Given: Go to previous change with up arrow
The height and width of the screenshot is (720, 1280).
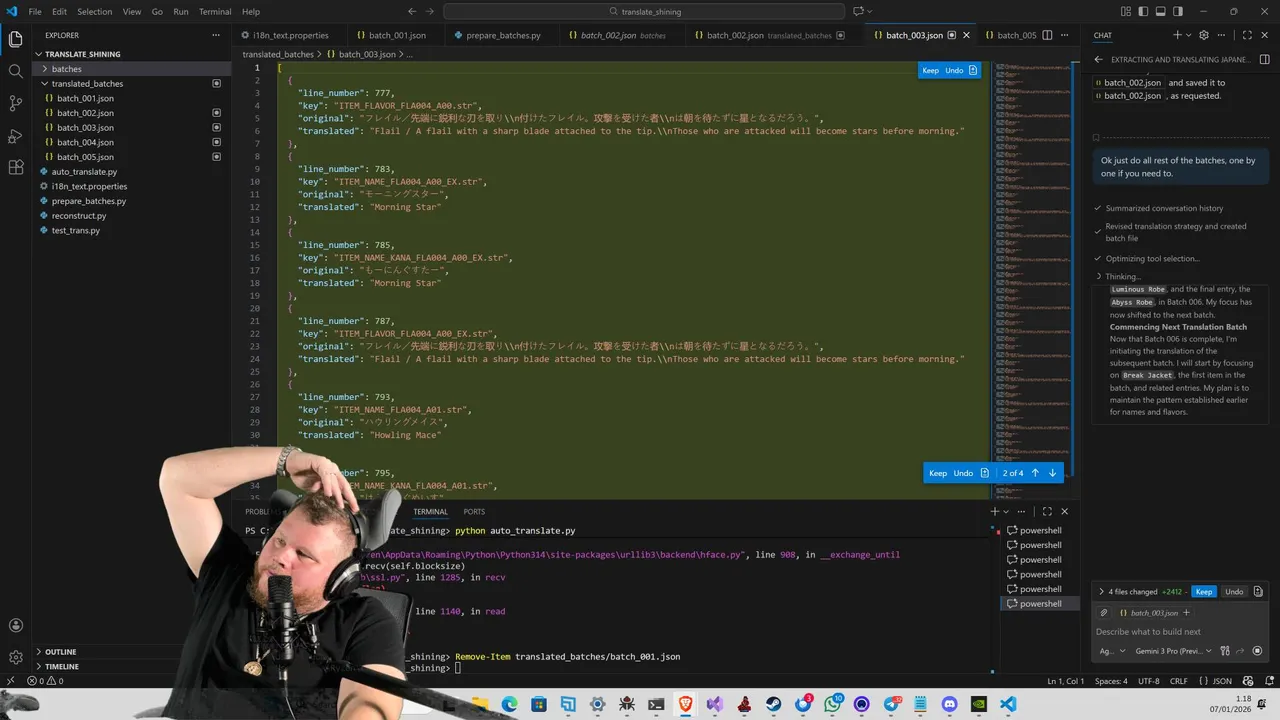Looking at the screenshot, I should click(x=1035, y=473).
